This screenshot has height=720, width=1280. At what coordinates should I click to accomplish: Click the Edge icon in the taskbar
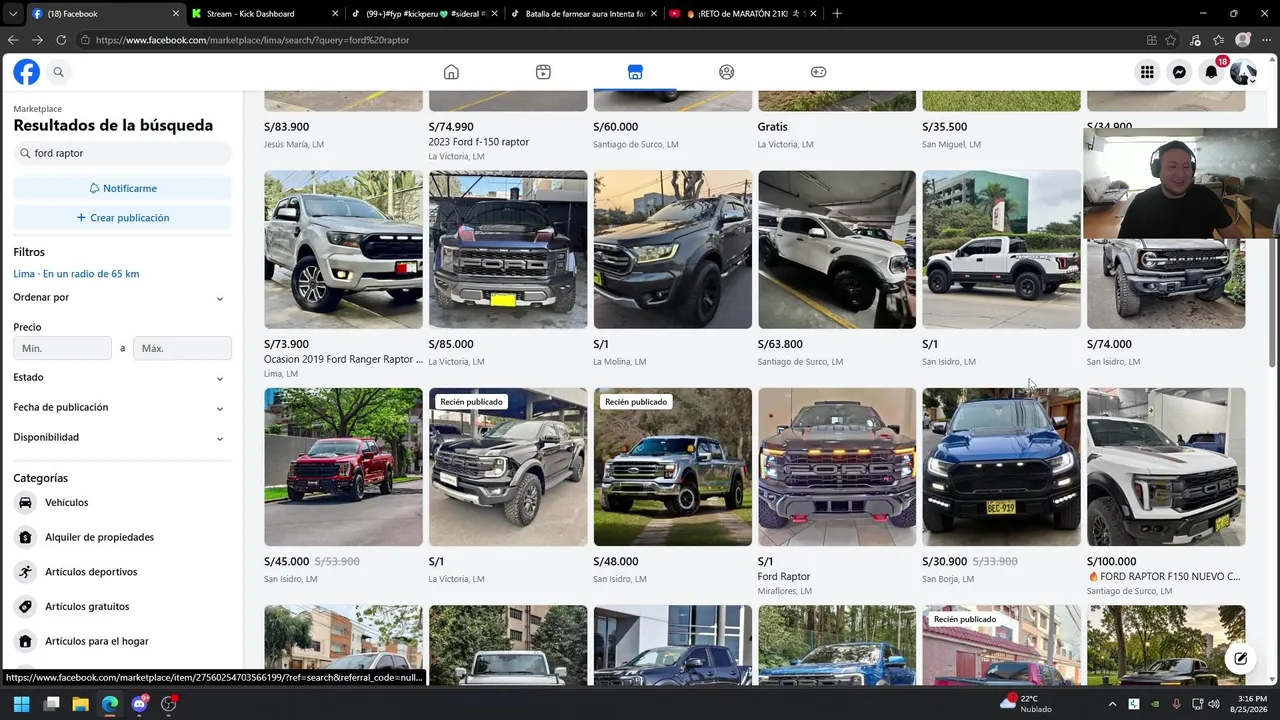[110, 704]
